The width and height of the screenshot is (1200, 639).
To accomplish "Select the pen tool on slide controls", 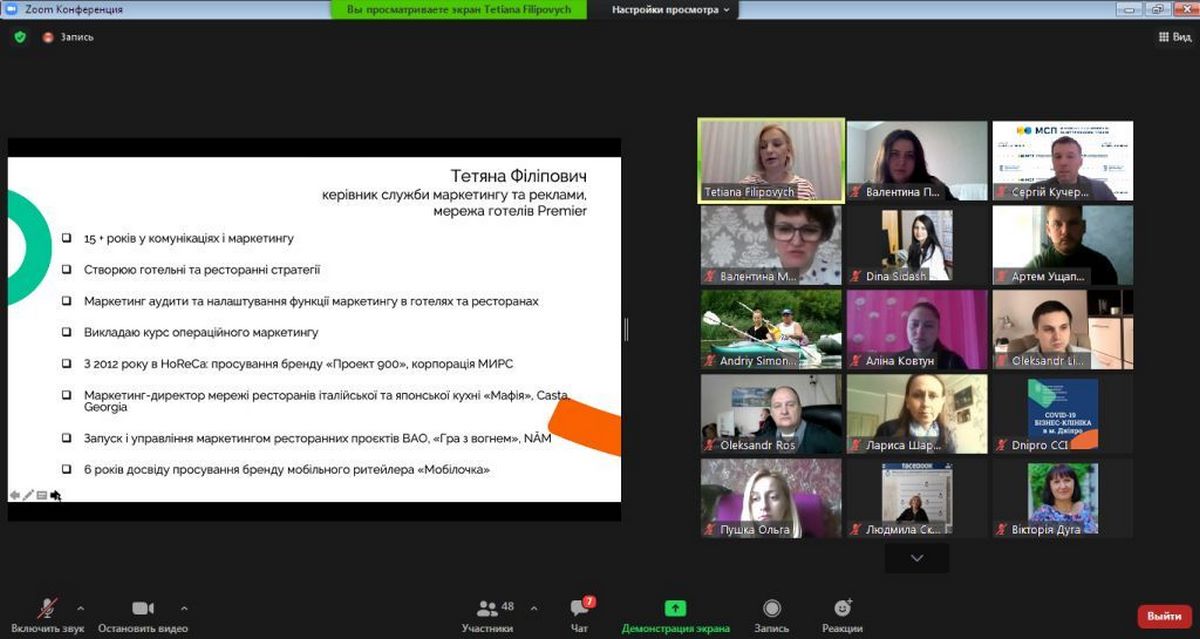I will point(28,495).
